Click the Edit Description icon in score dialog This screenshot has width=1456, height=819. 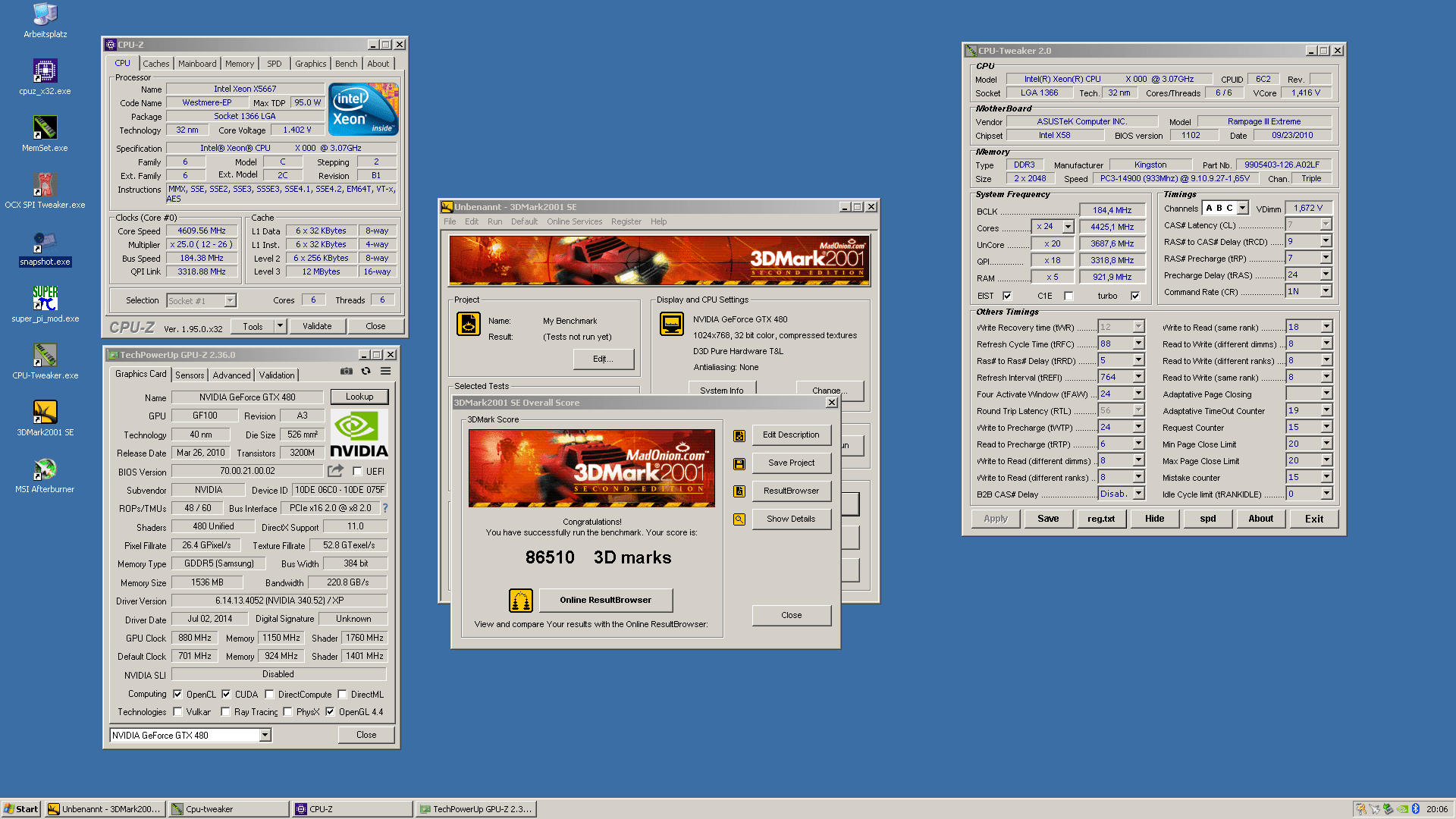(739, 435)
